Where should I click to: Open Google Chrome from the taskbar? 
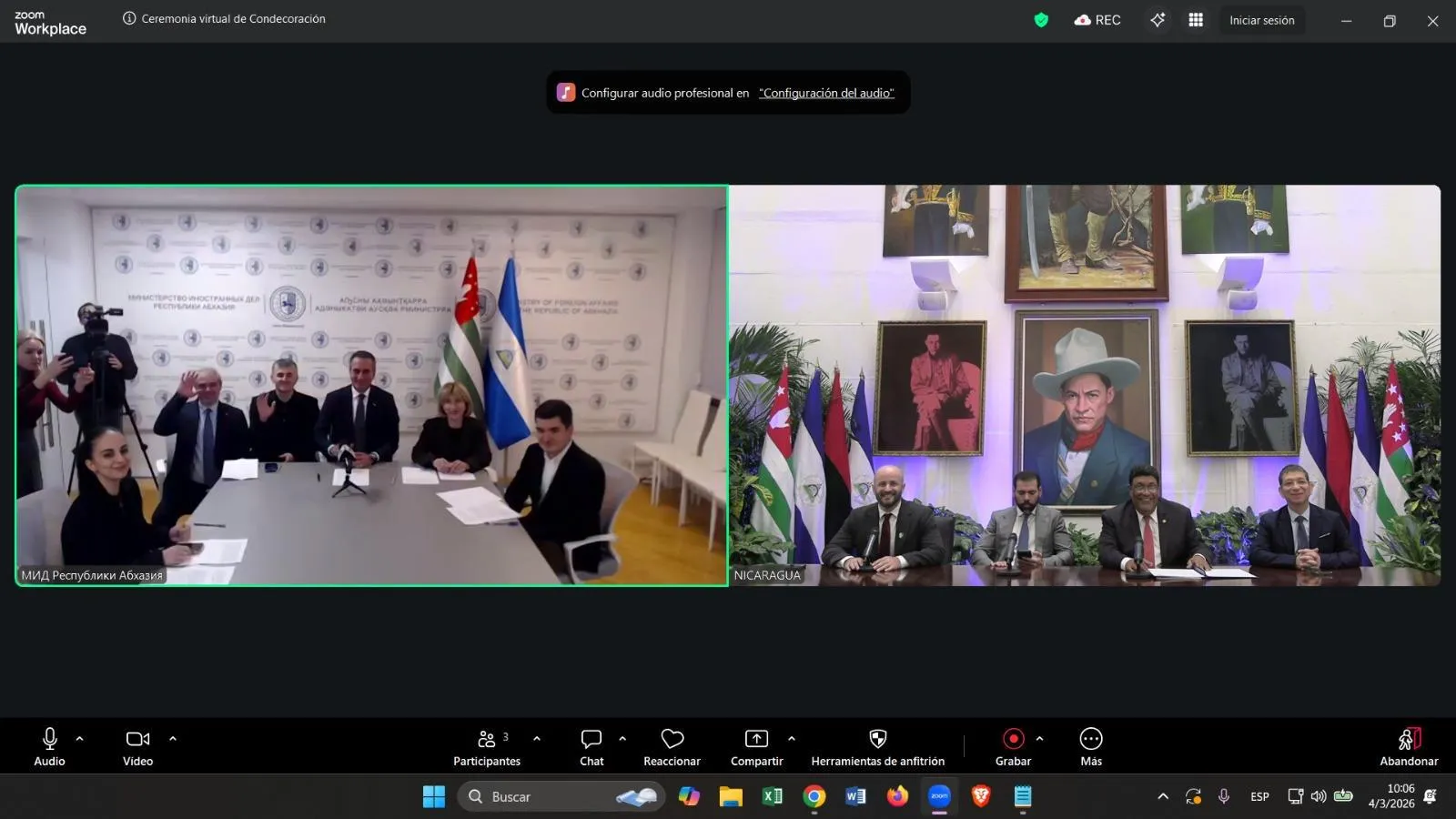point(814,797)
